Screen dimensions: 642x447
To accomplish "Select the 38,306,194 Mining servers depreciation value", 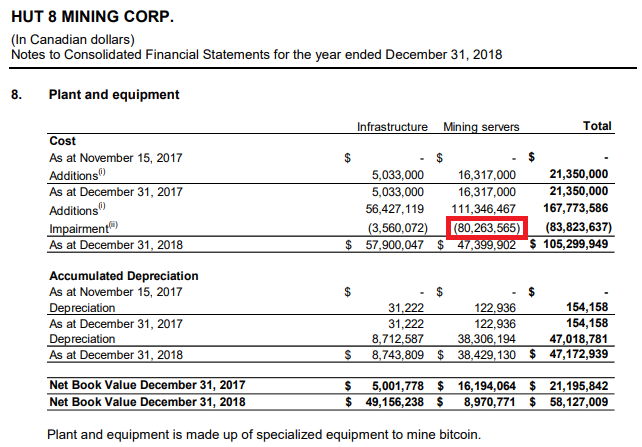I will 486,339.
